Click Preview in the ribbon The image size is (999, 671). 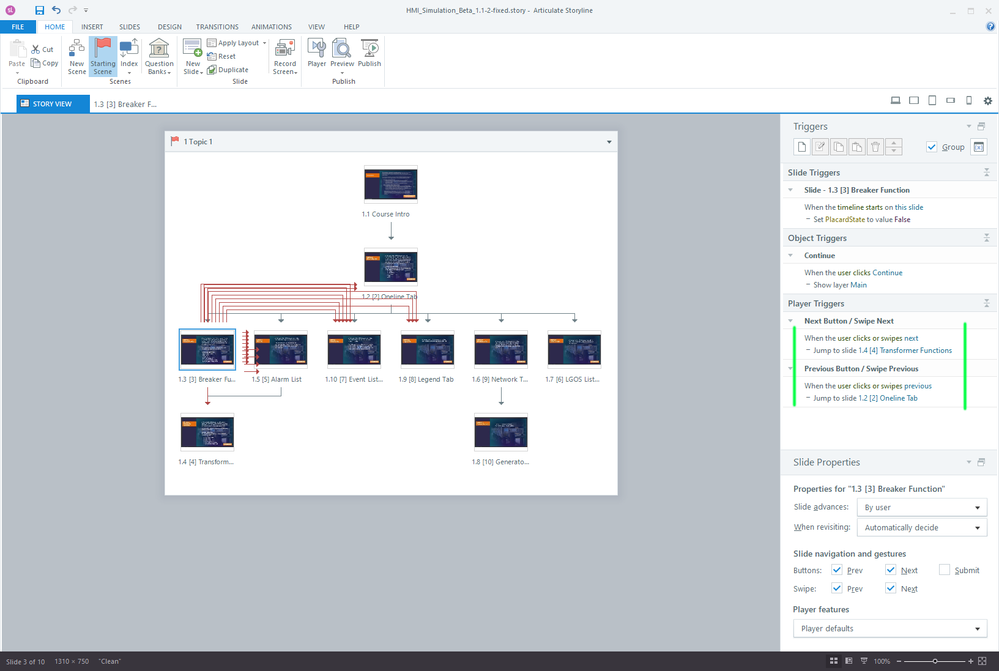[342, 52]
